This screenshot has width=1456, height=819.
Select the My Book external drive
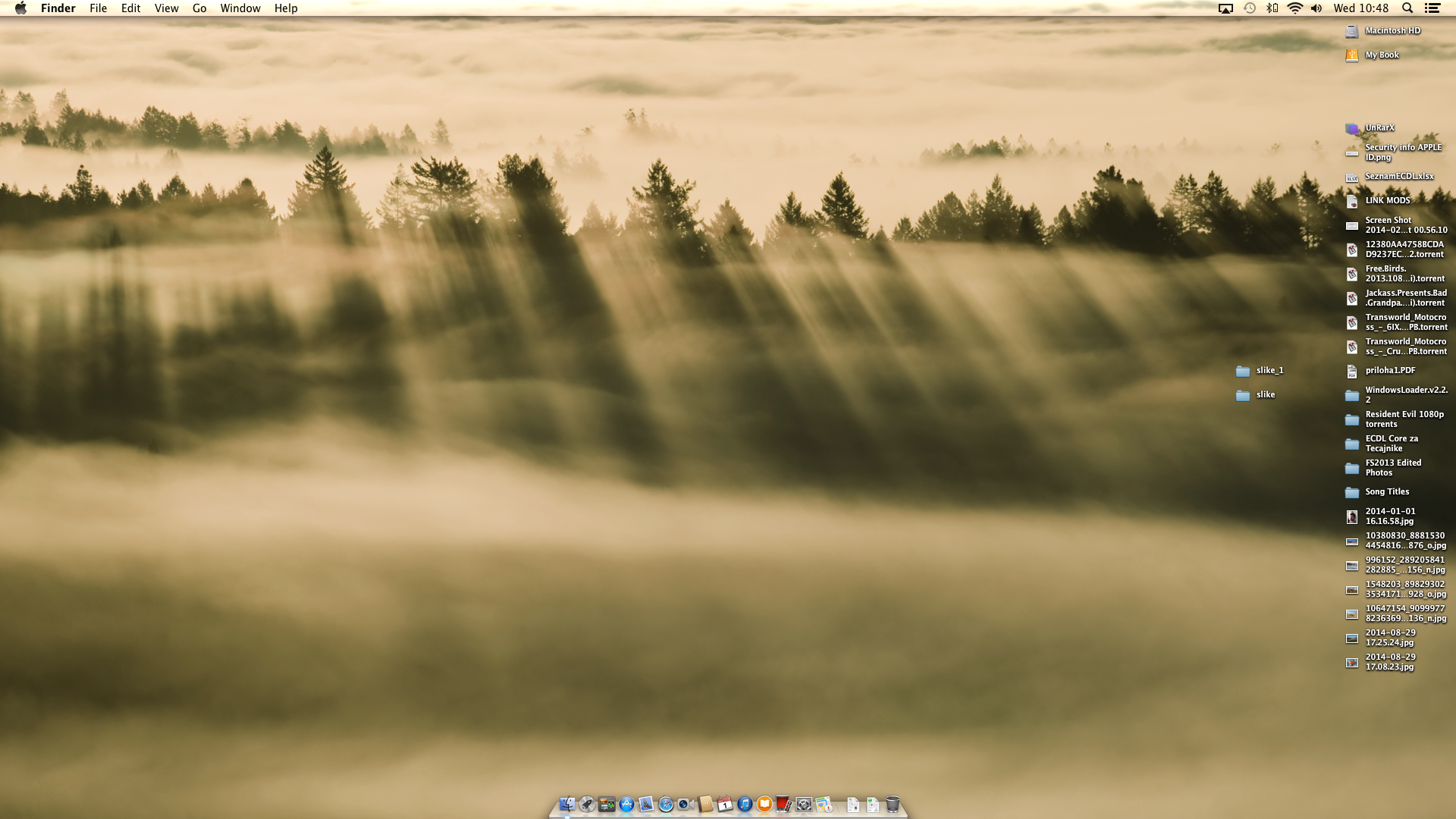point(1373,55)
